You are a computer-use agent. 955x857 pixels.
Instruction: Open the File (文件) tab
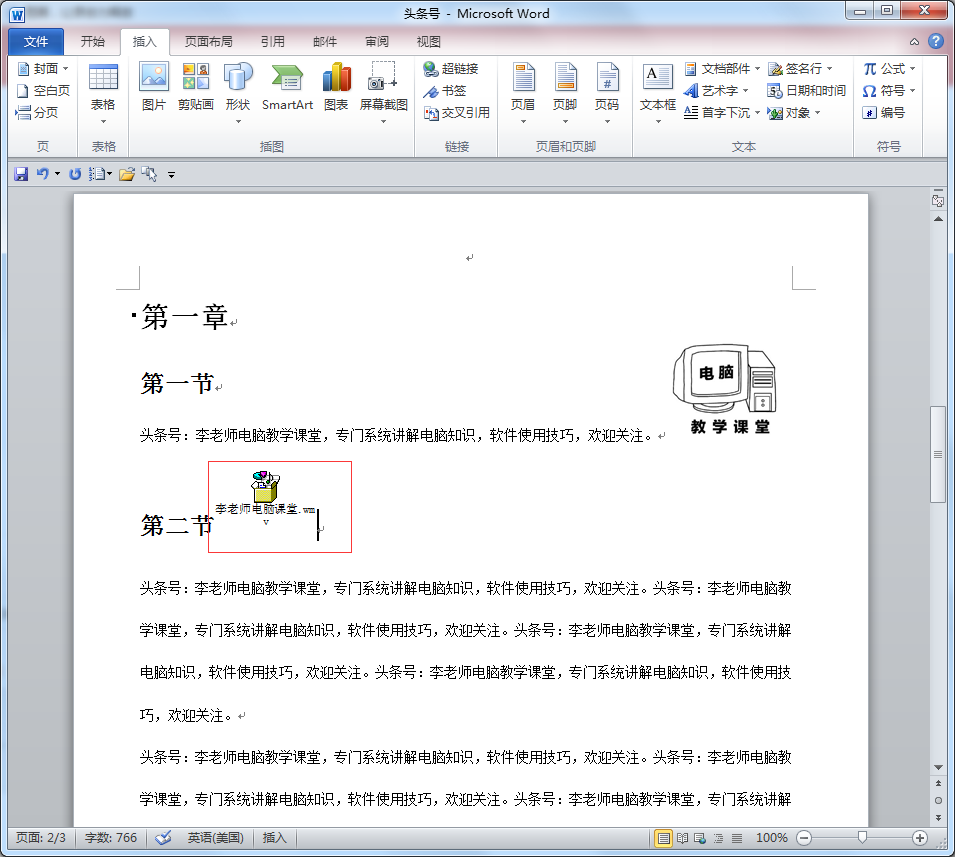(x=36, y=41)
